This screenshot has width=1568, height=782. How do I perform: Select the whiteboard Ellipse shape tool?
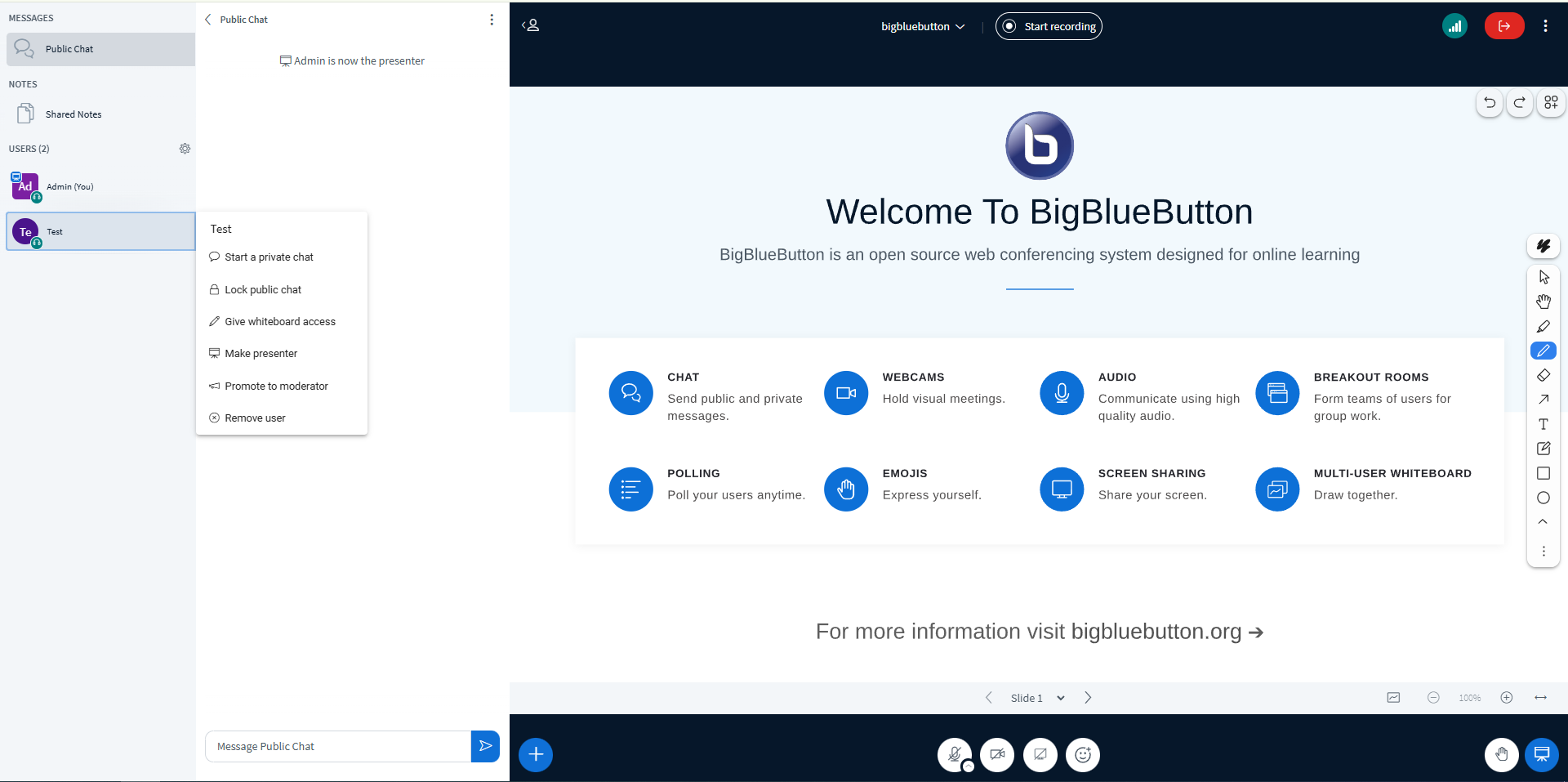[x=1543, y=498]
